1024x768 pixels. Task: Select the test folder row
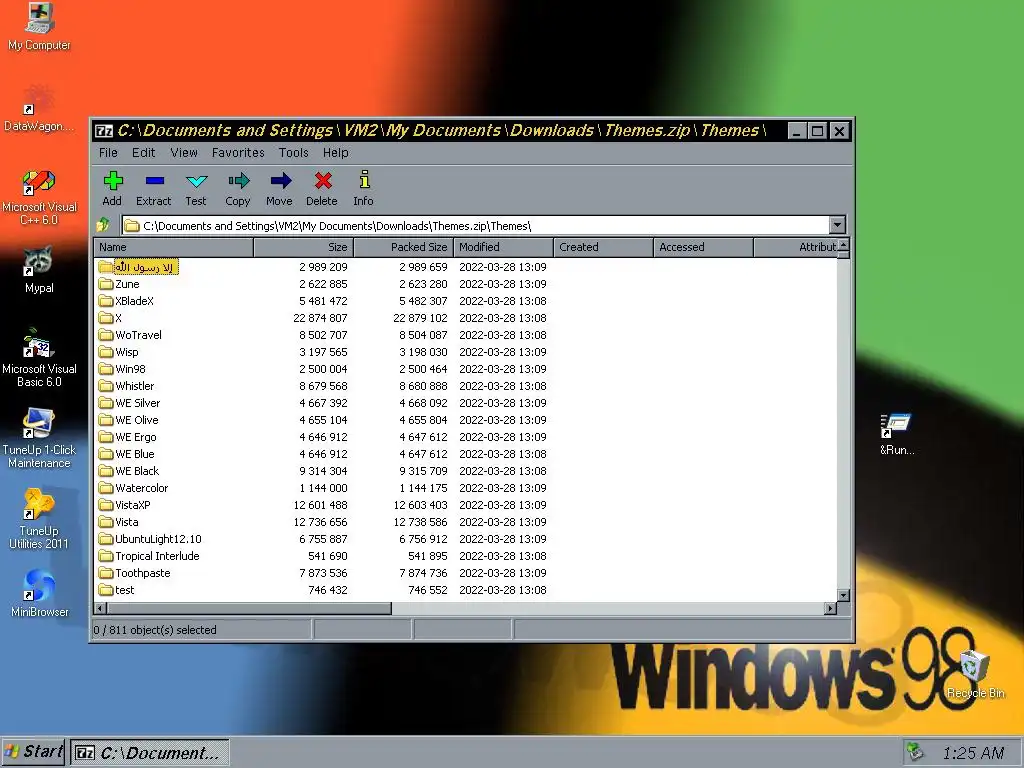pyautogui.click(x=466, y=590)
